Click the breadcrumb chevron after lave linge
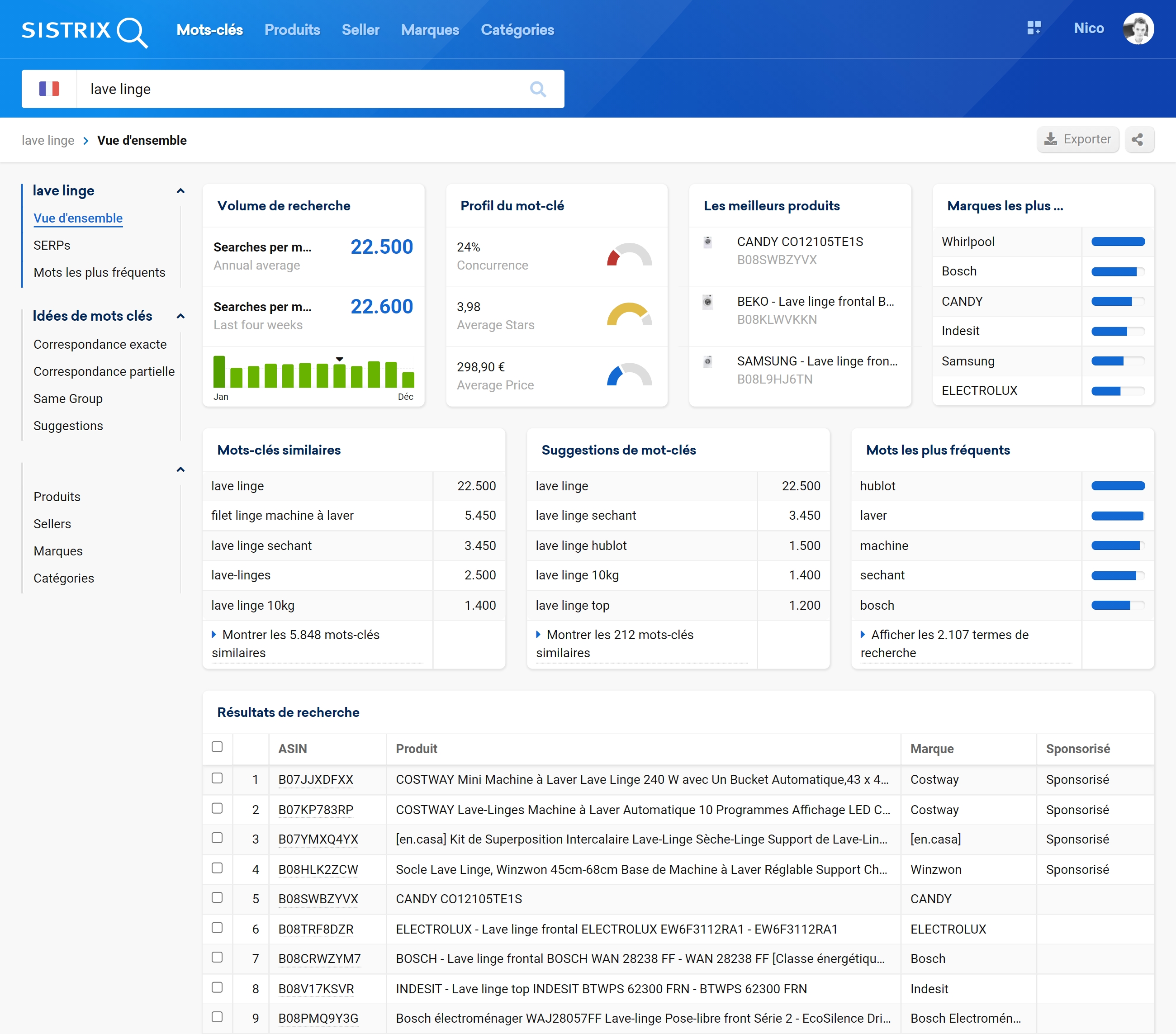The image size is (1176, 1034). [x=86, y=141]
